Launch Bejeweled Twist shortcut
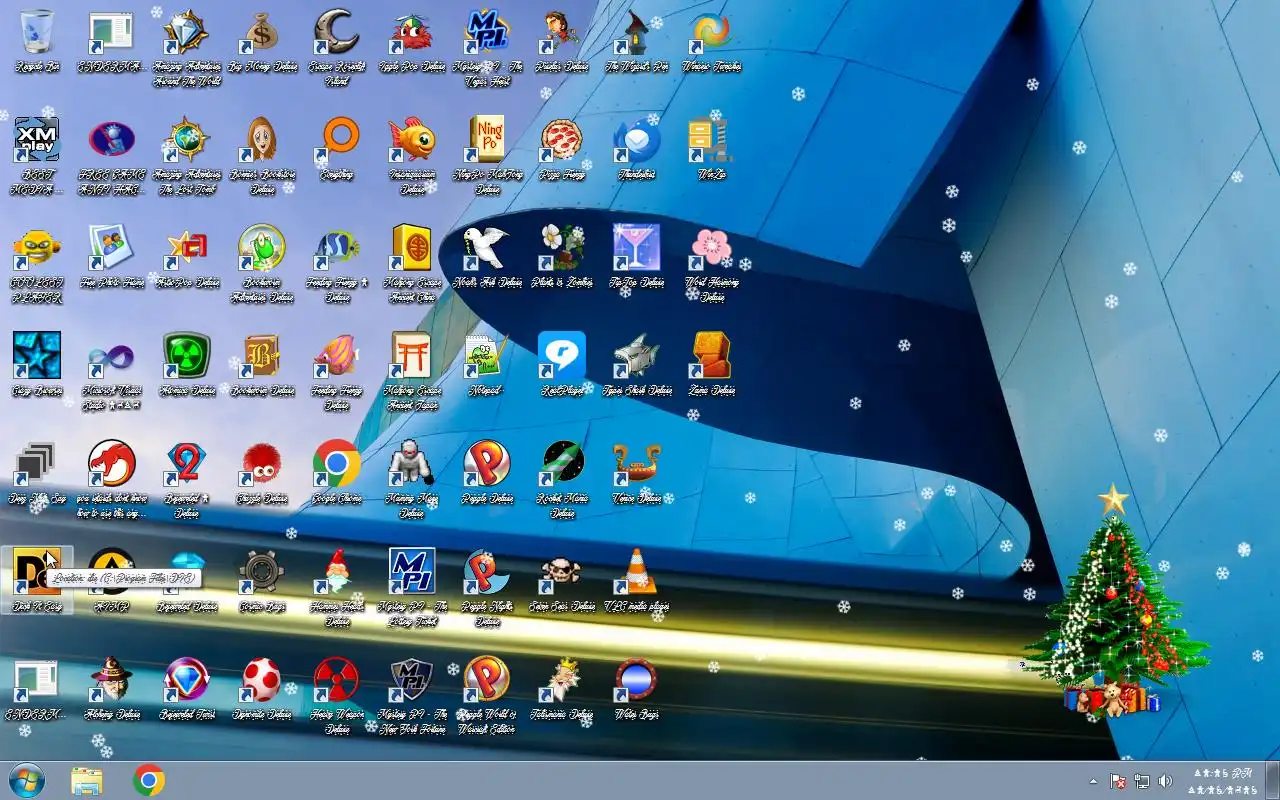The image size is (1280, 800). (187, 680)
